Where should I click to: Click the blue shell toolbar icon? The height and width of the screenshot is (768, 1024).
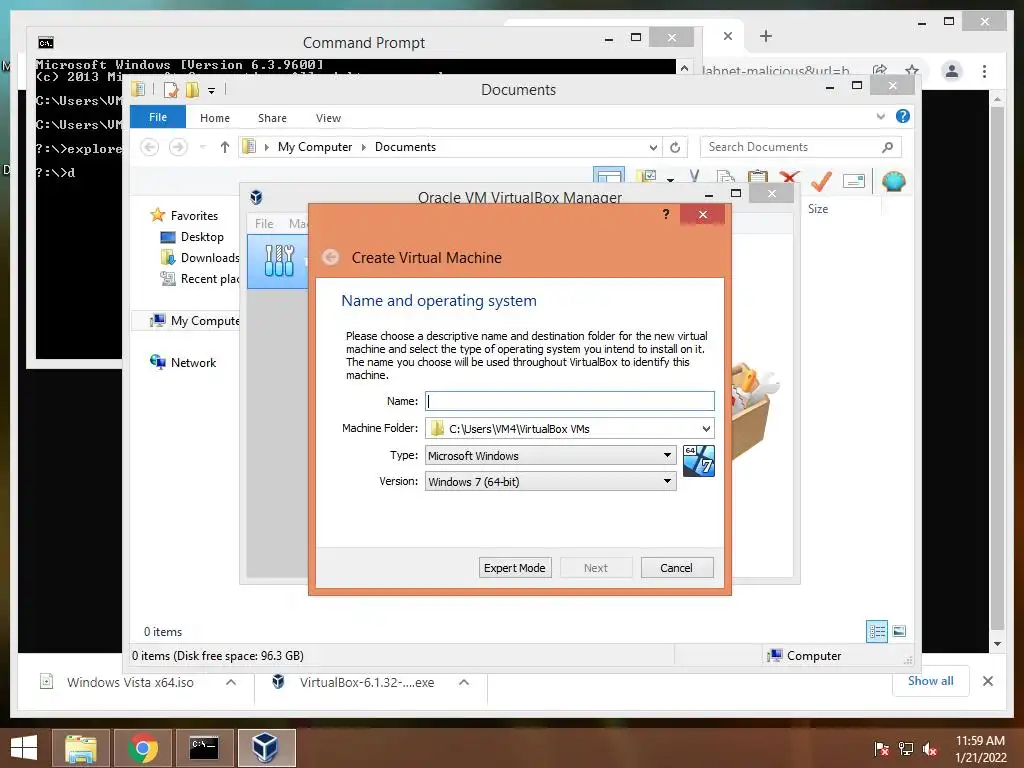pyautogui.click(x=893, y=181)
